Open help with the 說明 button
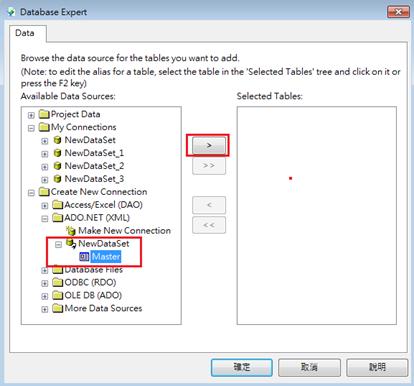Screen dimensions: 414x386 point(377,367)
